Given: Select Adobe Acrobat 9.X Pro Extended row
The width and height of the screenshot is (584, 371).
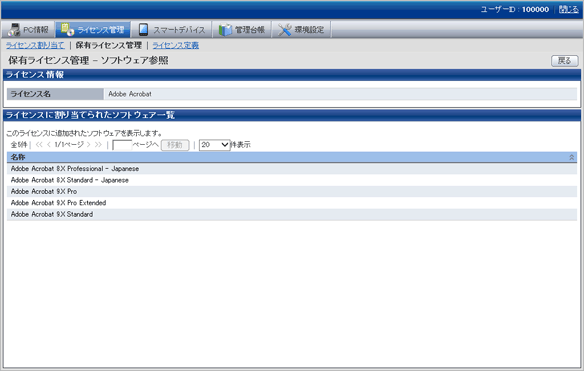Looking at the screenshot, I should click(x=292, y=203).
